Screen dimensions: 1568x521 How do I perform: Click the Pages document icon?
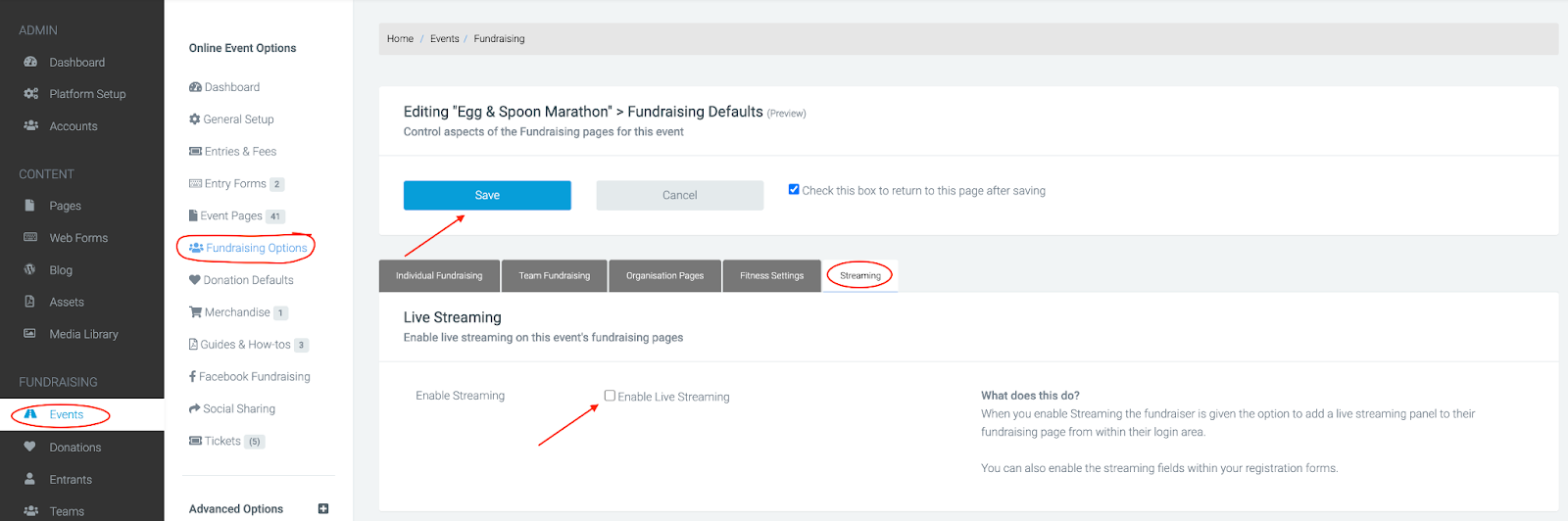pos(29,206)
